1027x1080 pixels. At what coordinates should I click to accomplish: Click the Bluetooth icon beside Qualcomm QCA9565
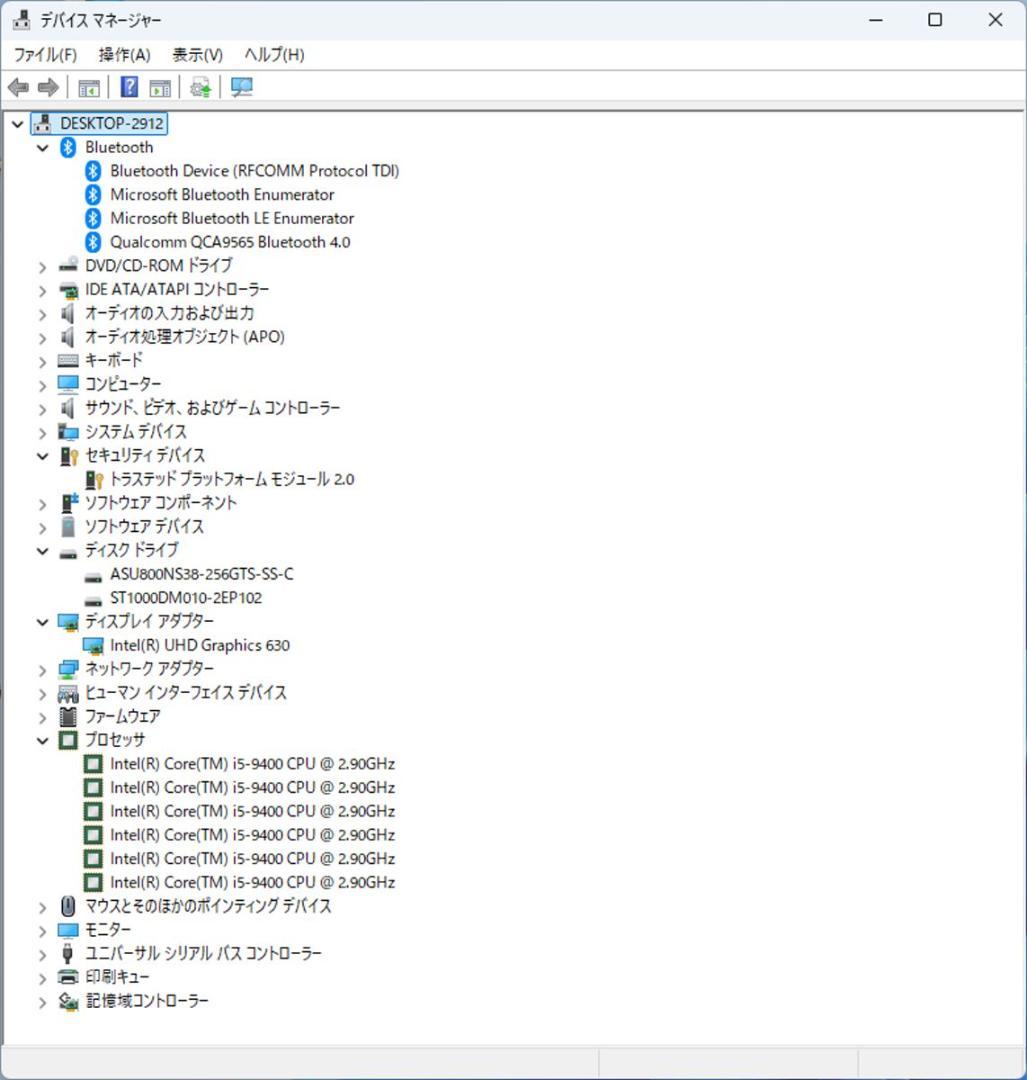coord(91,241)
